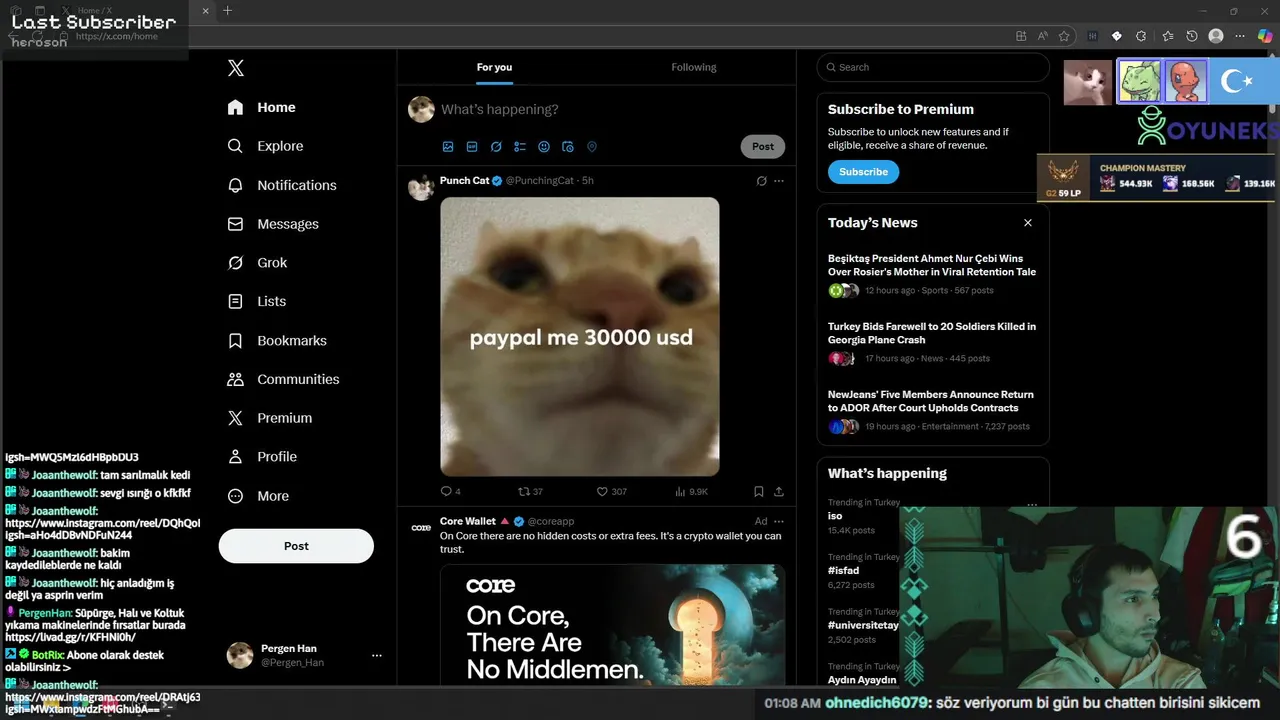Add media with the image icon in composer
The height and width of the screenshot is (720, 1280).
[x=448, y=147]
